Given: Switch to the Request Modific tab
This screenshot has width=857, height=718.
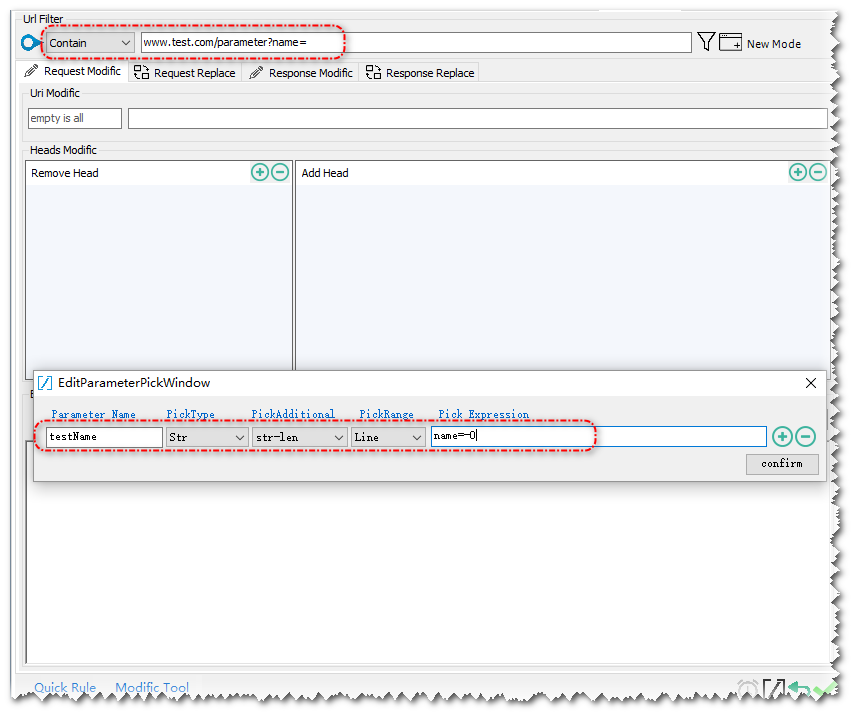Looking at the screenshot, I should pos(73,71).
